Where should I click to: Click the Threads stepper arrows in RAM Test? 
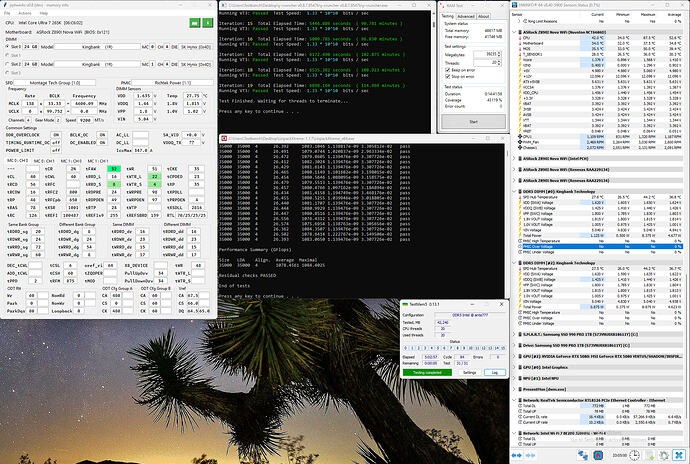point(499,63)
